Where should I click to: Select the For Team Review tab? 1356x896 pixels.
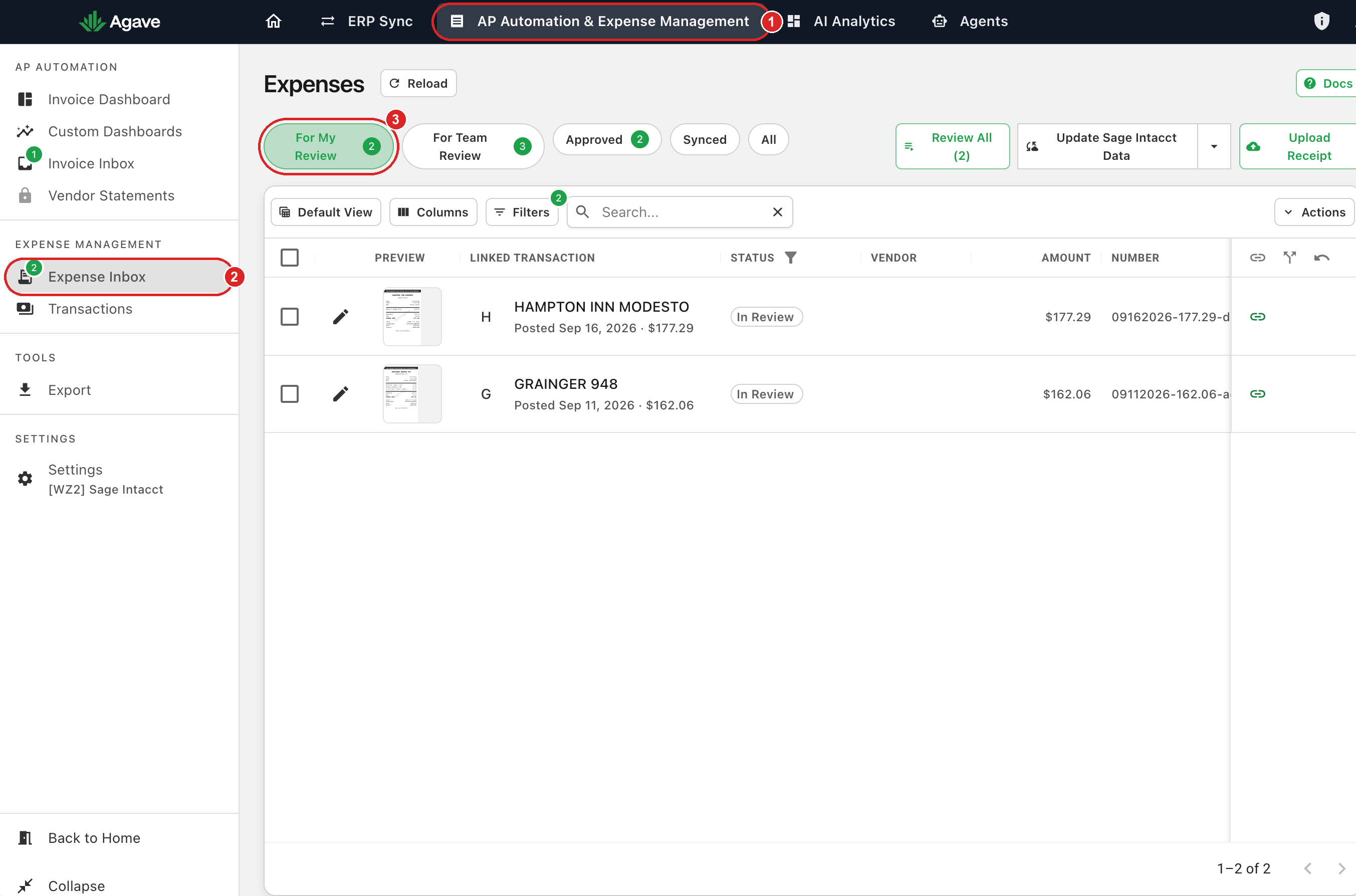point(473,146)
